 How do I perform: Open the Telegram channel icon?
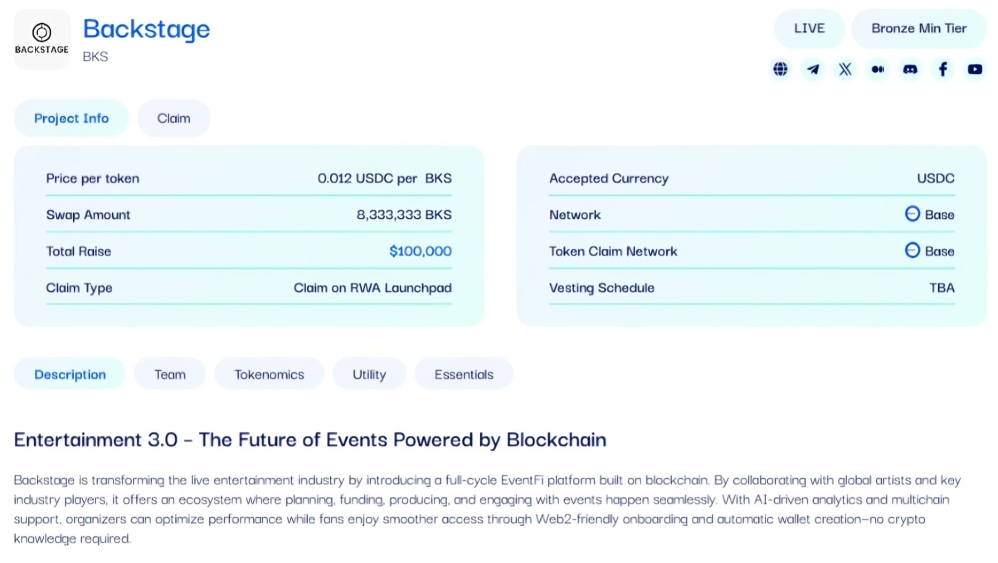813,69
